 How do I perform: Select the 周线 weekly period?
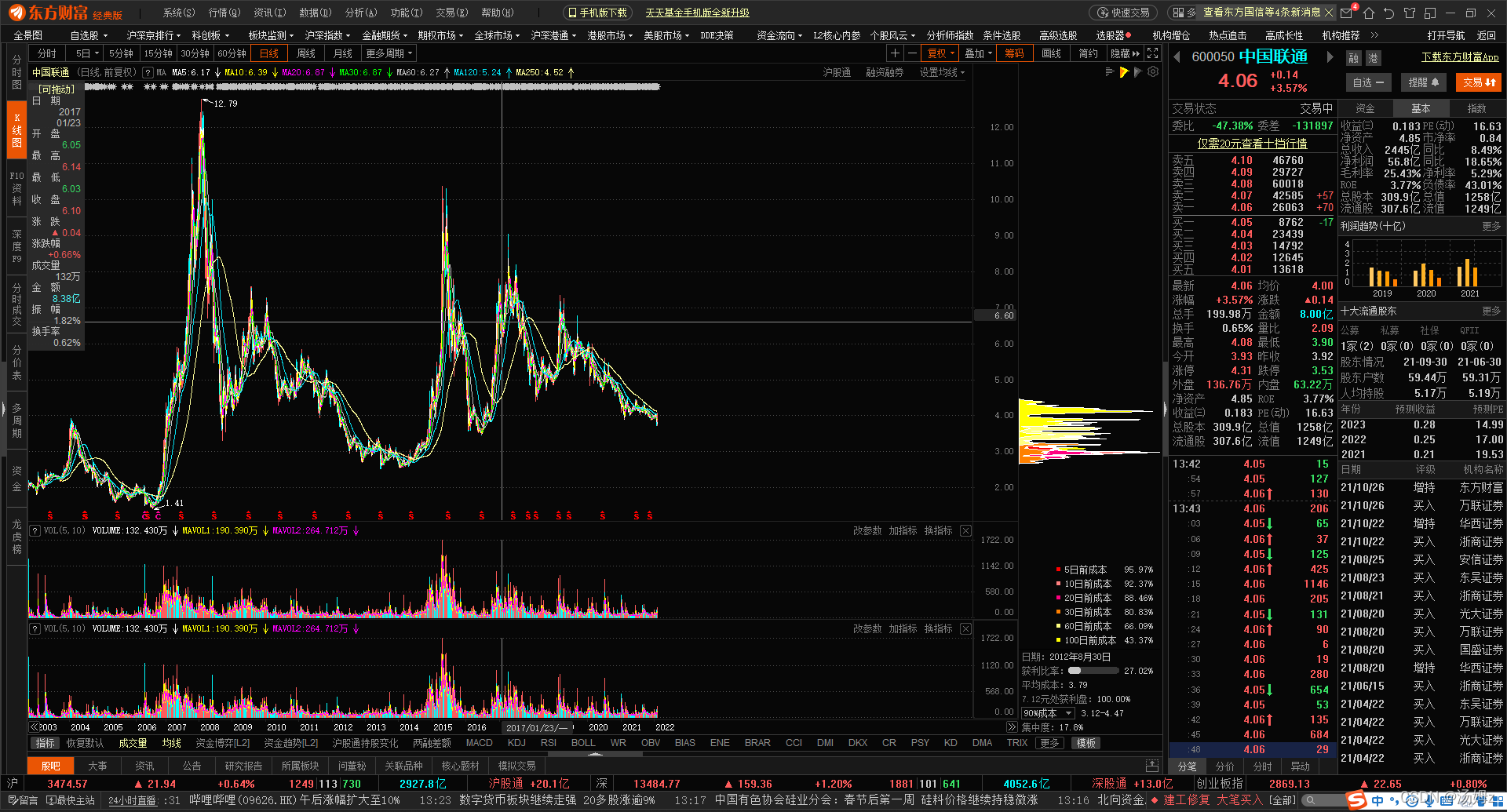click(306, 53)
